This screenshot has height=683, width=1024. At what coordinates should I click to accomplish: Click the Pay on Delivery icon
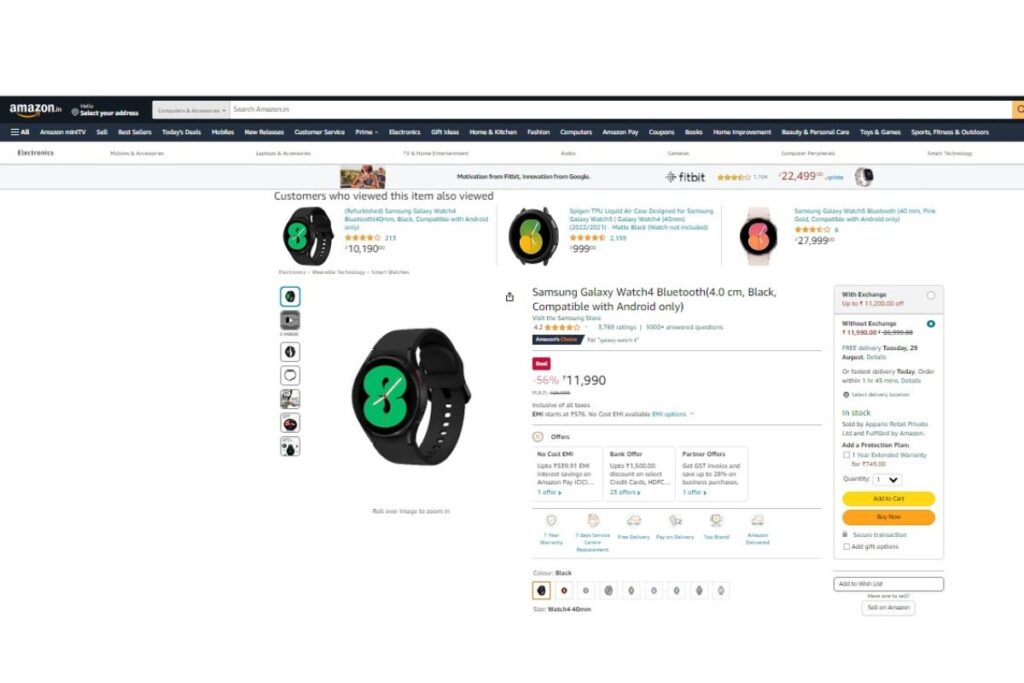675,520
